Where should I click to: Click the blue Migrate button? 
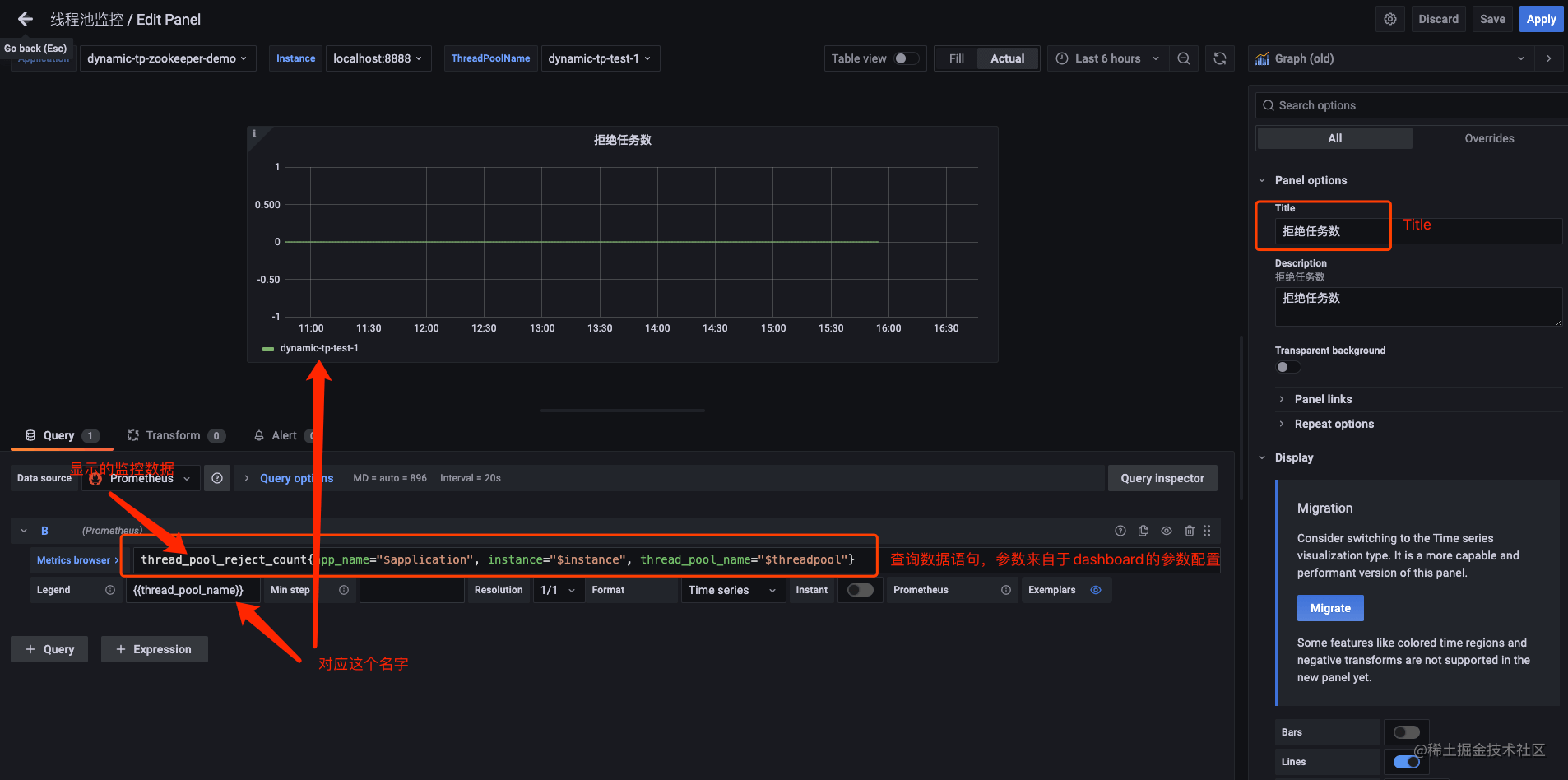coord(1330,608)
